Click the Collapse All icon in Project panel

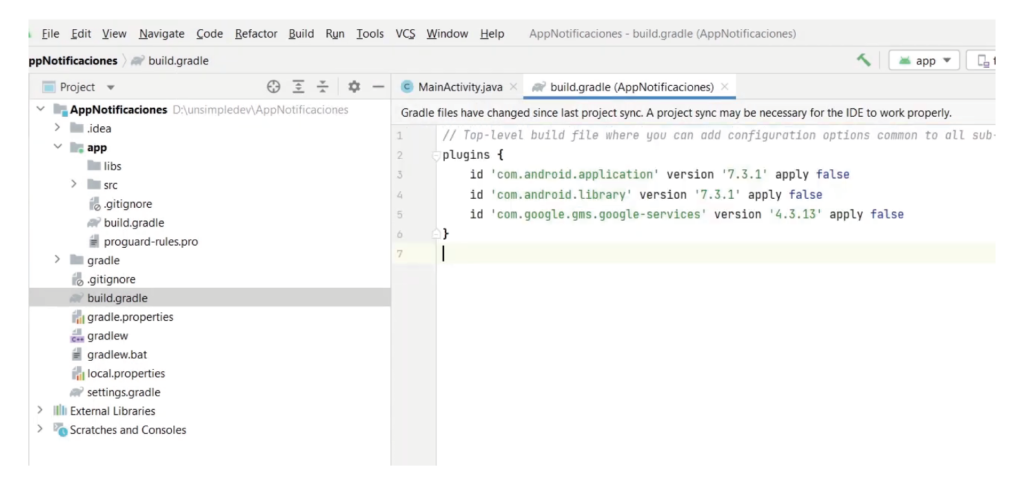pyautogui.click(x=322, y=87)
